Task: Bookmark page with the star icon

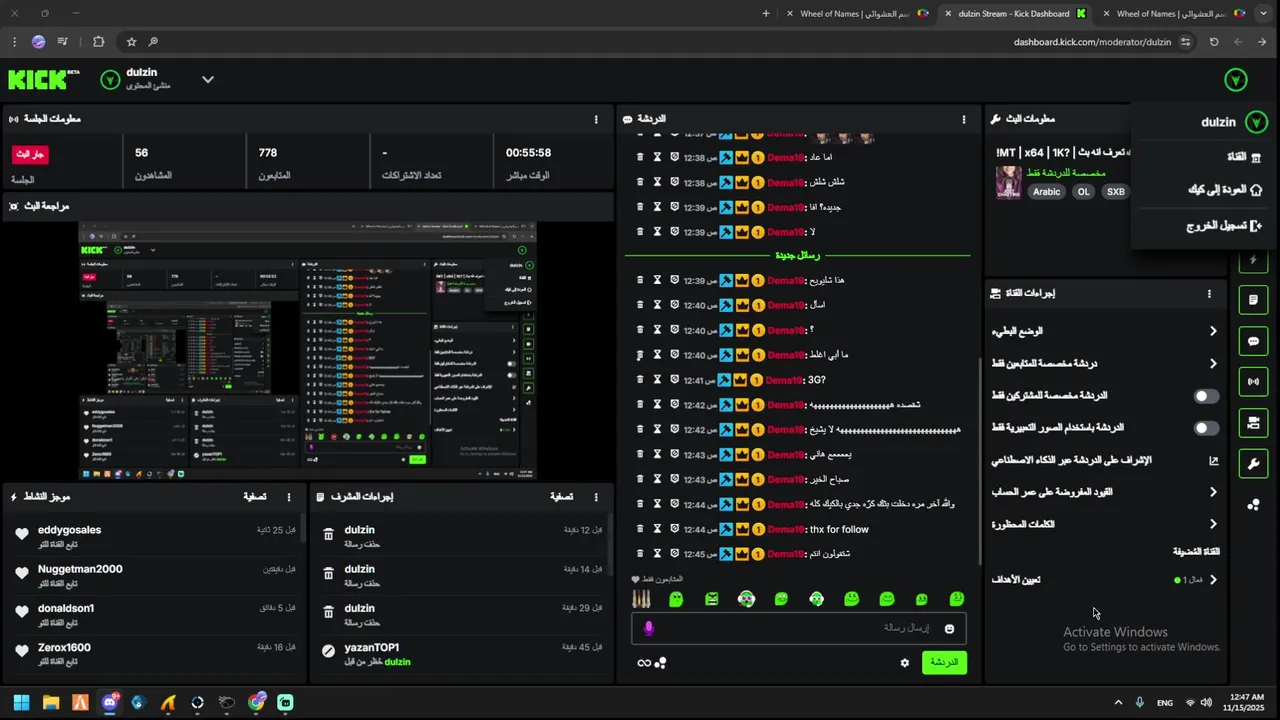Action: pos(131,42)
